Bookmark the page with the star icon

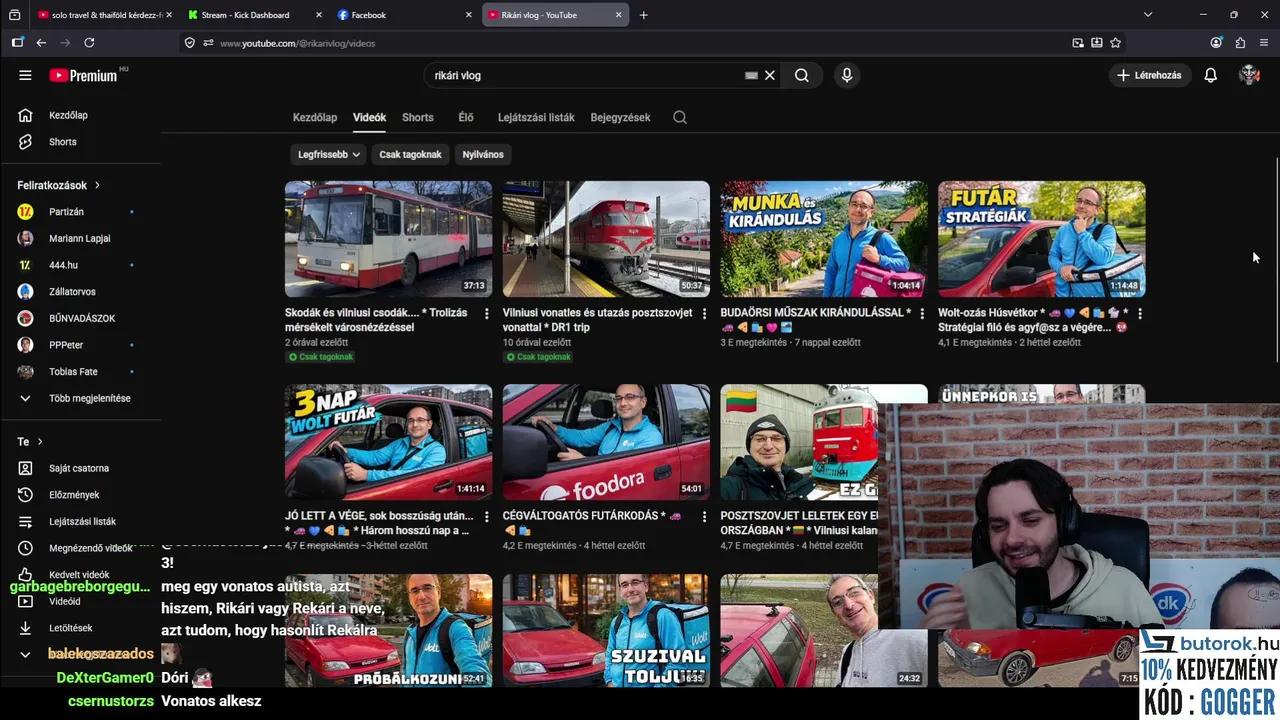(1115, 43)
